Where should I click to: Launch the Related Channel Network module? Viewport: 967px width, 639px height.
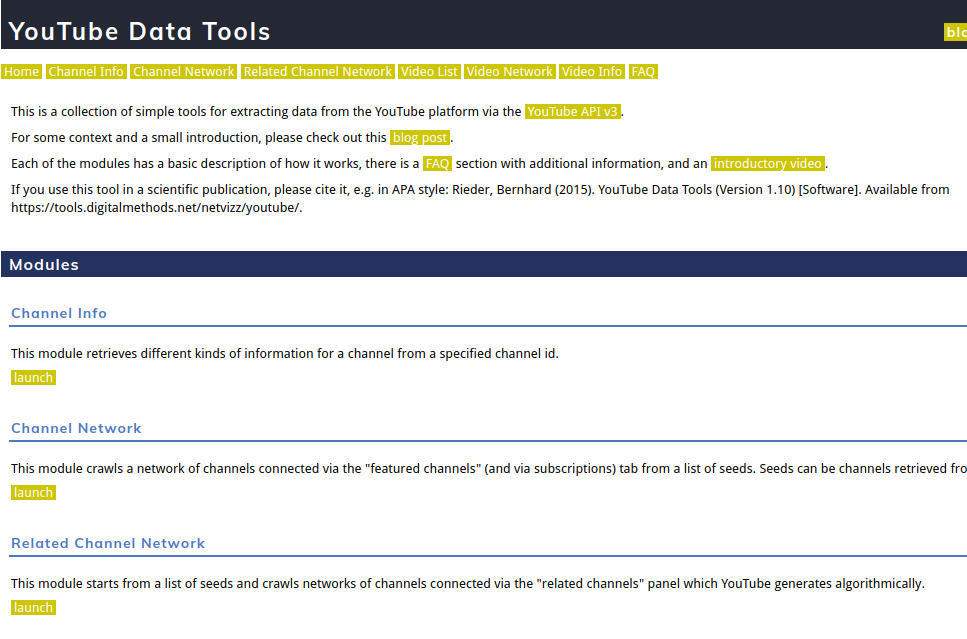click(33, 608)
